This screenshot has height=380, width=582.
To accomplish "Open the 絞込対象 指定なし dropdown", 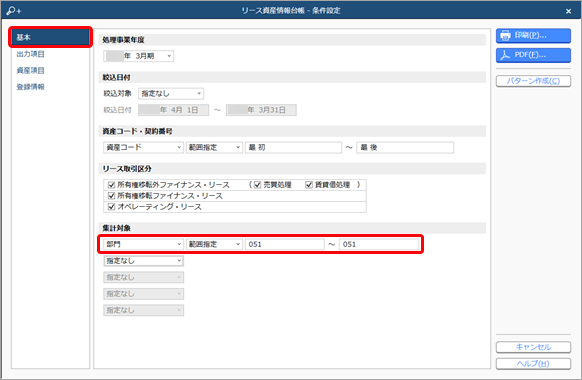I will click(x=171, y=94).
